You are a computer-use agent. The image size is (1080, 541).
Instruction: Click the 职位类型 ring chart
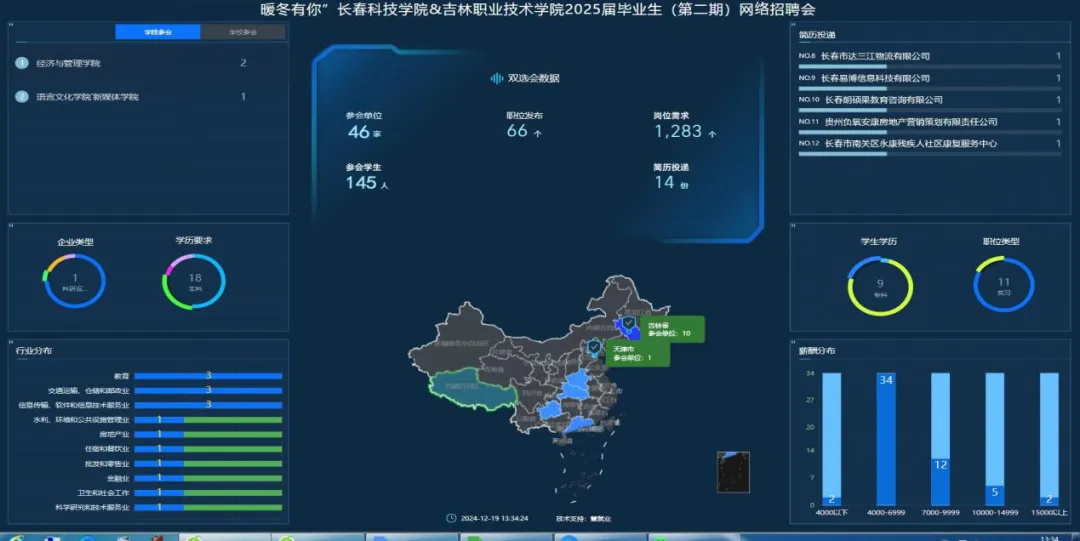(1004, 286)
